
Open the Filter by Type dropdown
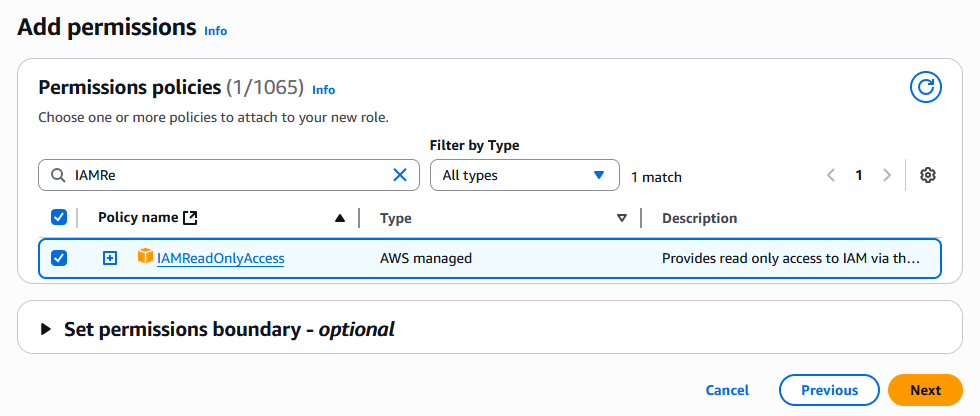(524, 175)
